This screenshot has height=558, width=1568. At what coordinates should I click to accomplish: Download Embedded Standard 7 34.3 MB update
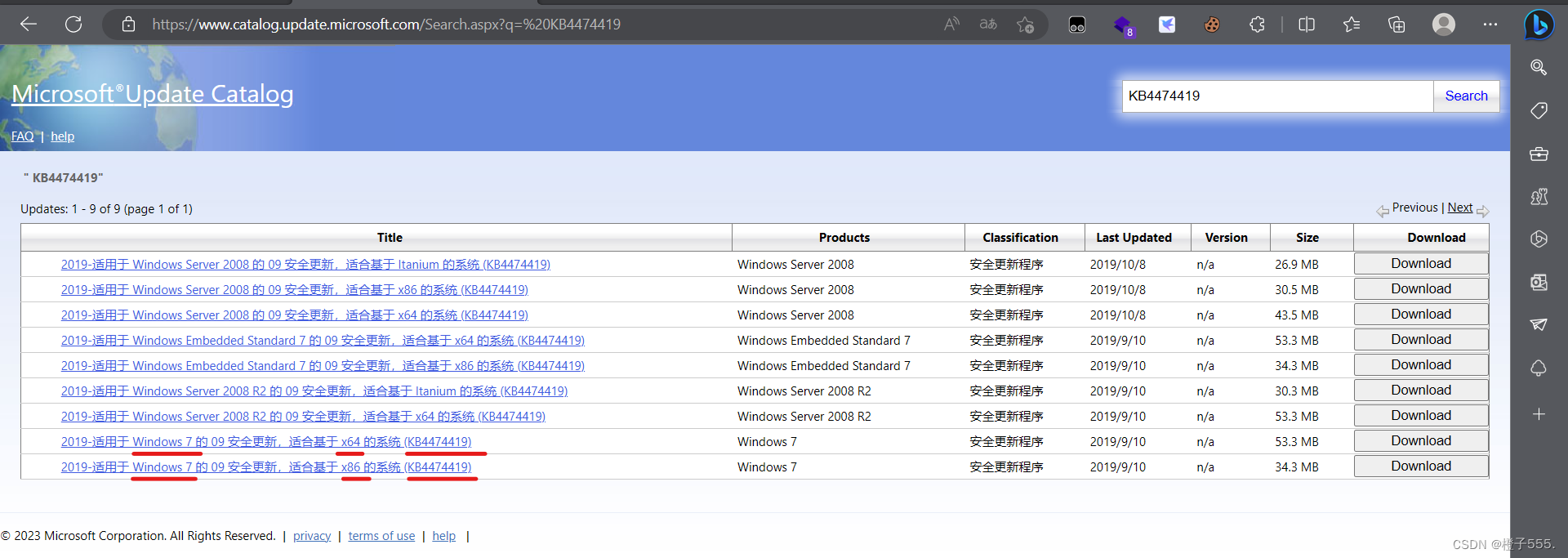1421,365
